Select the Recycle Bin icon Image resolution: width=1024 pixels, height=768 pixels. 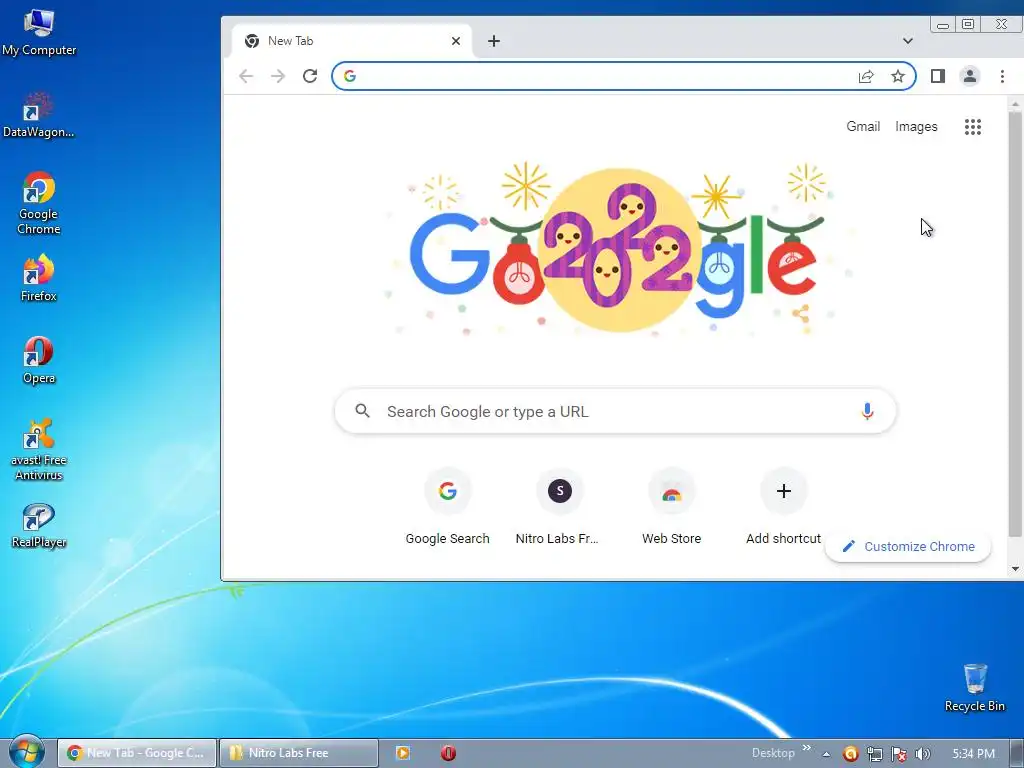[974, 688]
